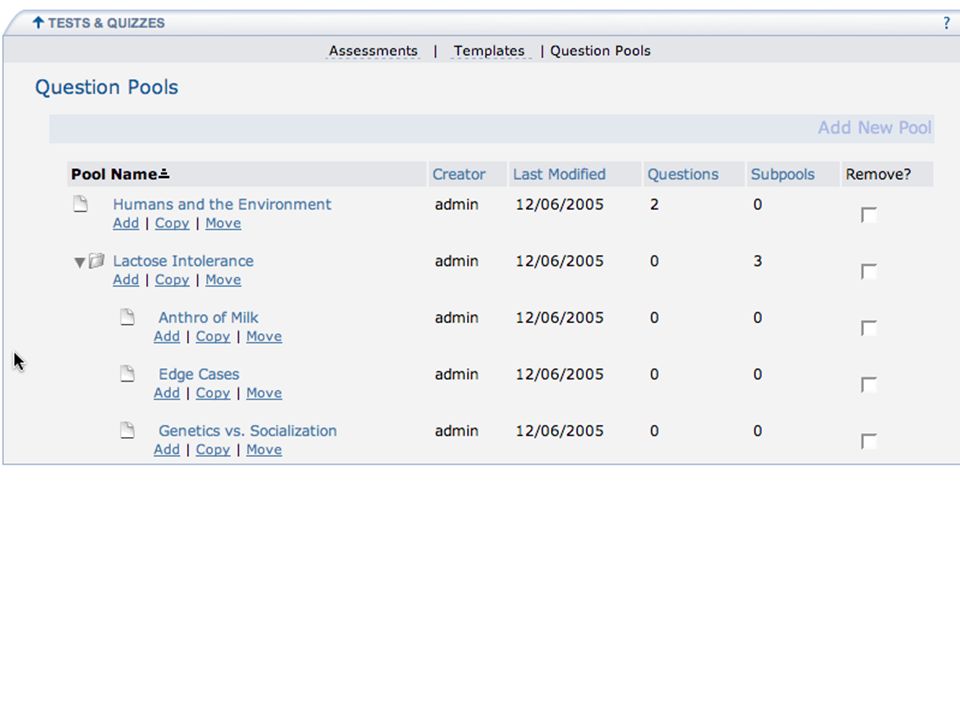Sort by Questions column header
The height and width of the screenshot is (720, 960).
pyautogui.click(x=683, y=174)
